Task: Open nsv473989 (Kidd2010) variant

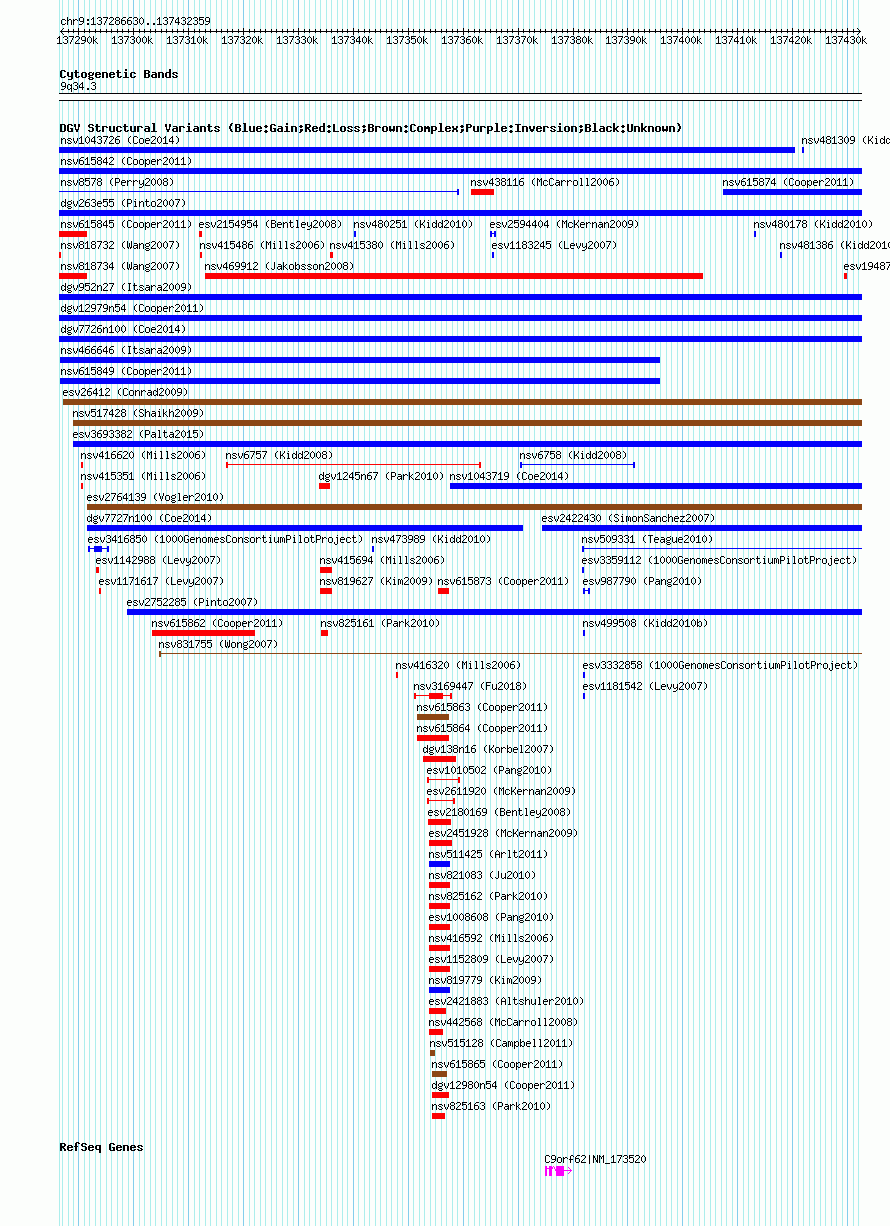Action: tap(431, 539)
